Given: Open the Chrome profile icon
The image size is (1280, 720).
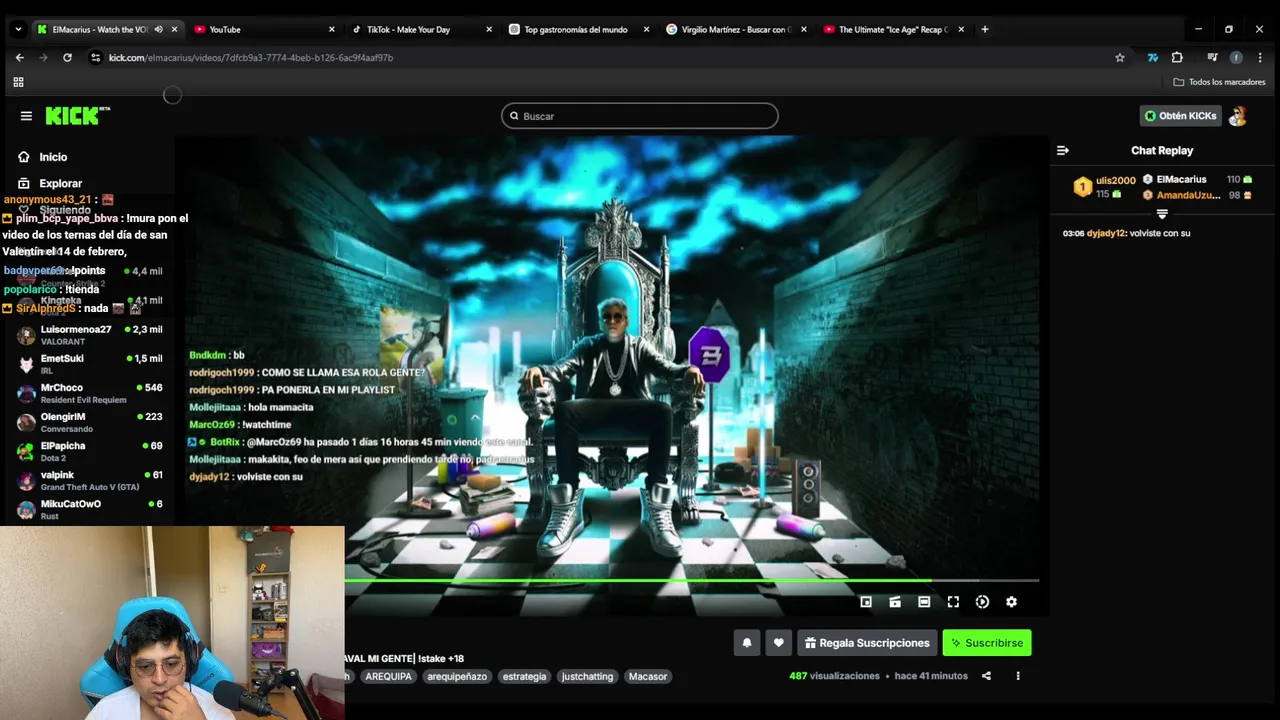Looking at the screenshot, I should click(1236, 57).
